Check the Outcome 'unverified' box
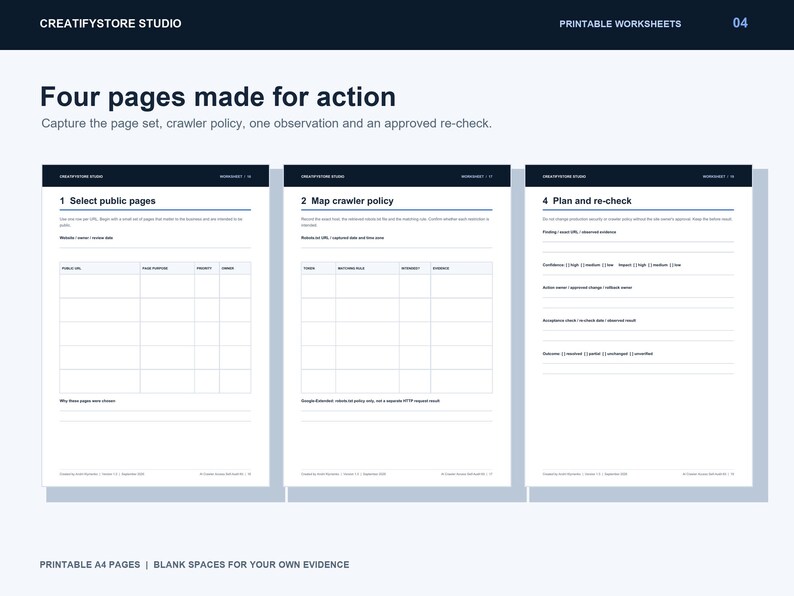This screenshot has height=596, width=794. pyautogui.click(x=631, y=354)
